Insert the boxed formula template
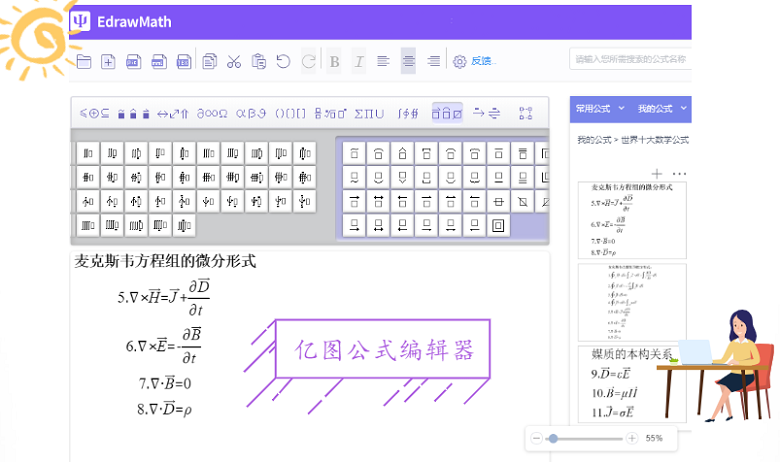Image resolution: width=780 pixels, height=462 pixels. click(x=498, y=226)
